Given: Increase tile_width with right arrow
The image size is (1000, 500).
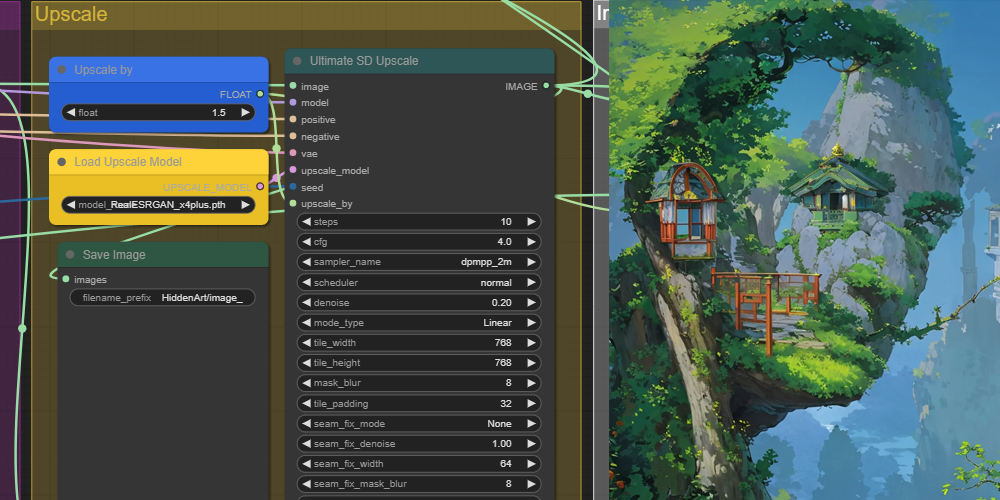Looking at the screenshot, I should pos(531,342).
